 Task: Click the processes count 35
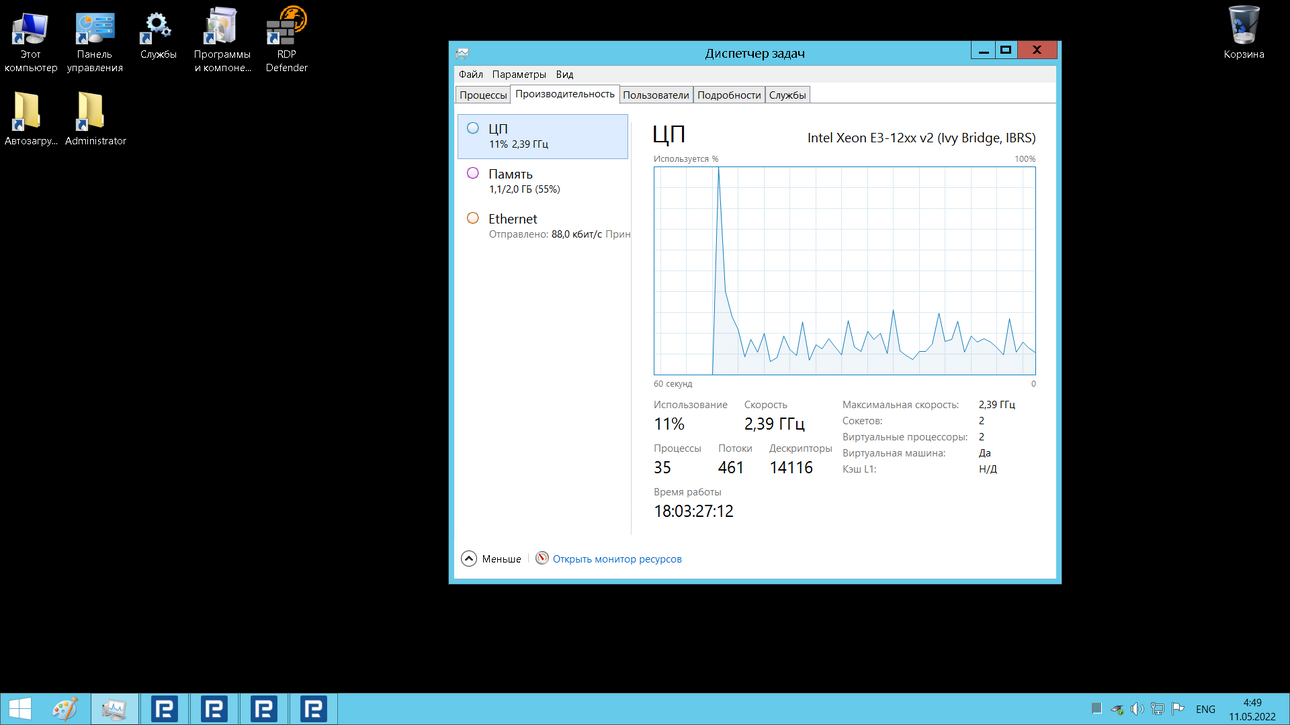click(x=662, y=468)
